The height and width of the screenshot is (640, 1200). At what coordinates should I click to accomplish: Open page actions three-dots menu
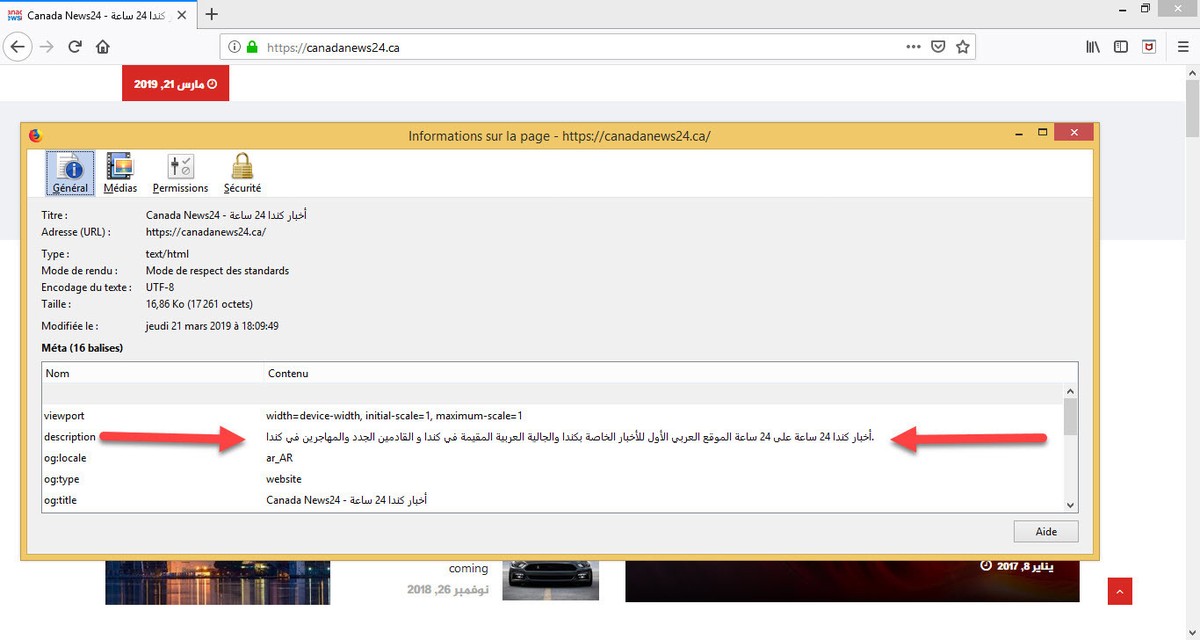tap(913, 47)
